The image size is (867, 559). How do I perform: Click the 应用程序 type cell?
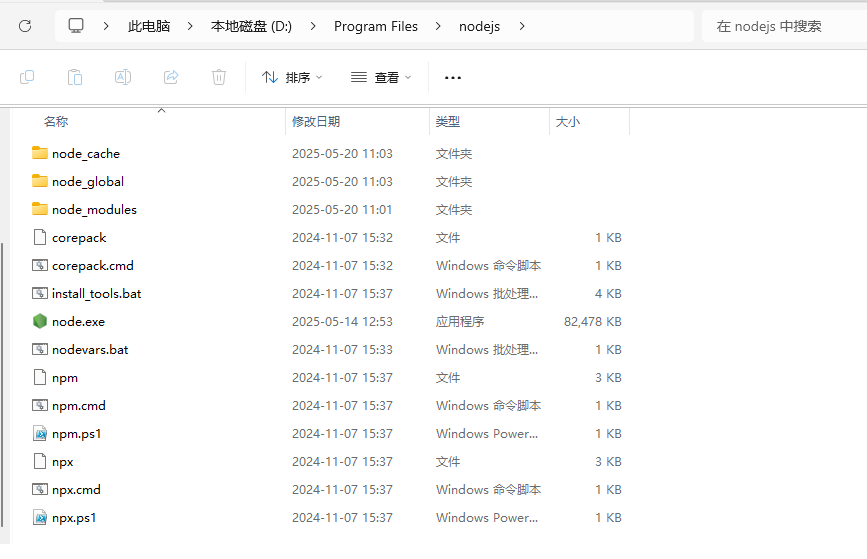coord(459,321)
